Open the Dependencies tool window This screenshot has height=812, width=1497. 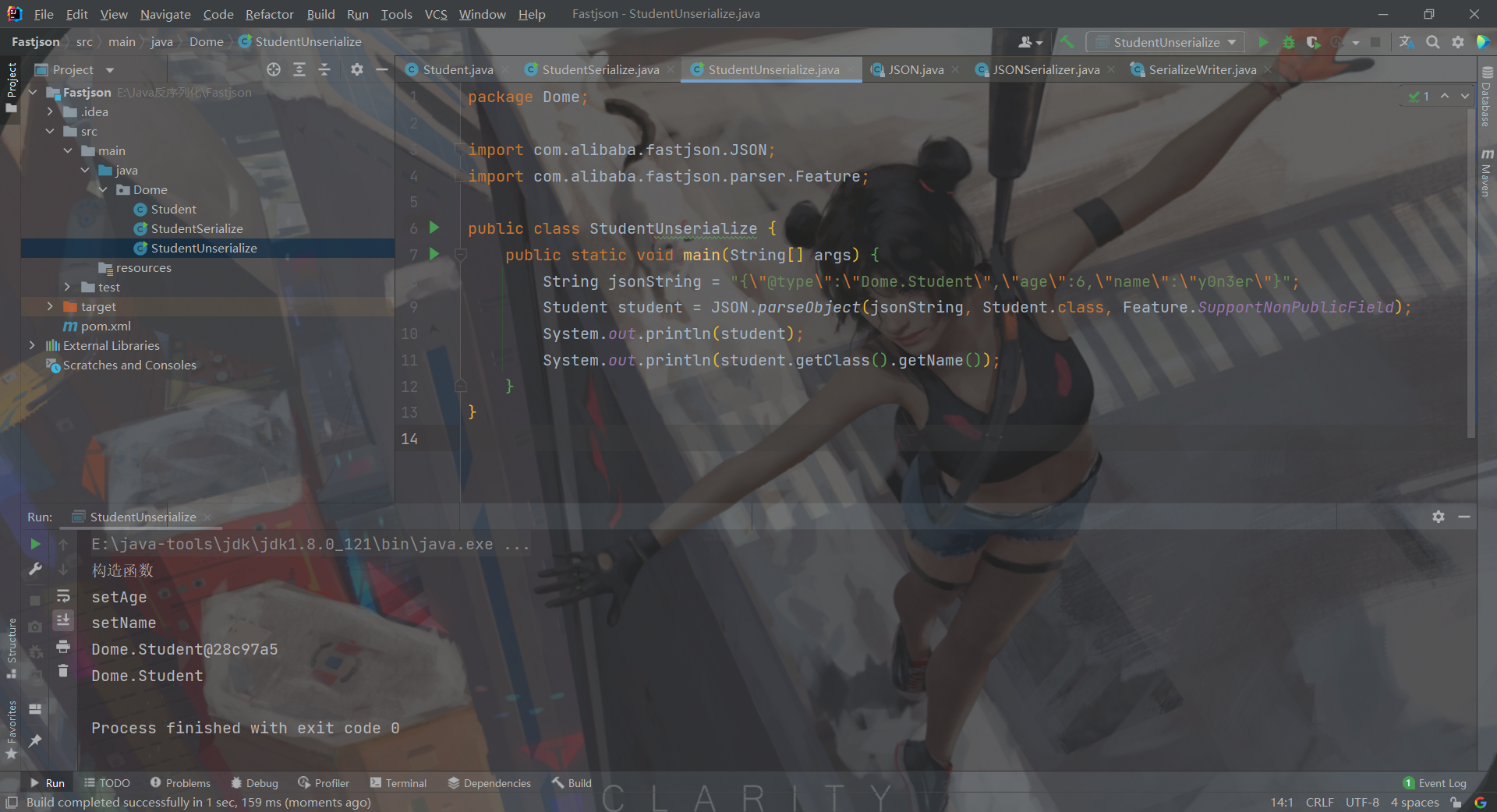coord(490,783)
